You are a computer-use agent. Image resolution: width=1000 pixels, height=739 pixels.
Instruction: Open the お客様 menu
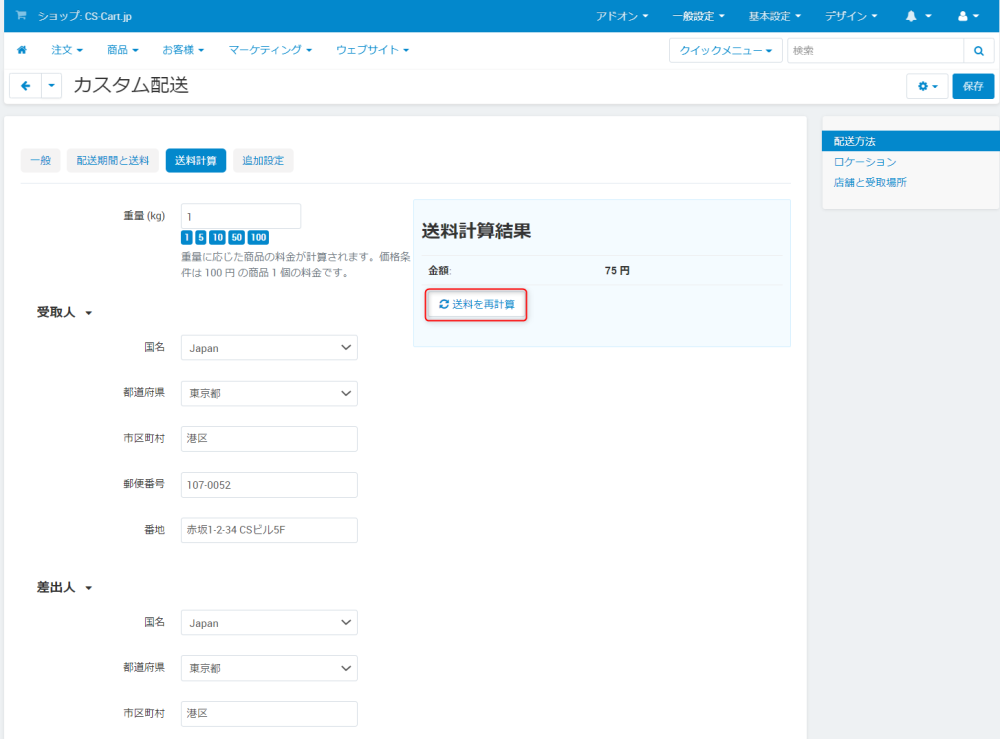tap(183, 50)
